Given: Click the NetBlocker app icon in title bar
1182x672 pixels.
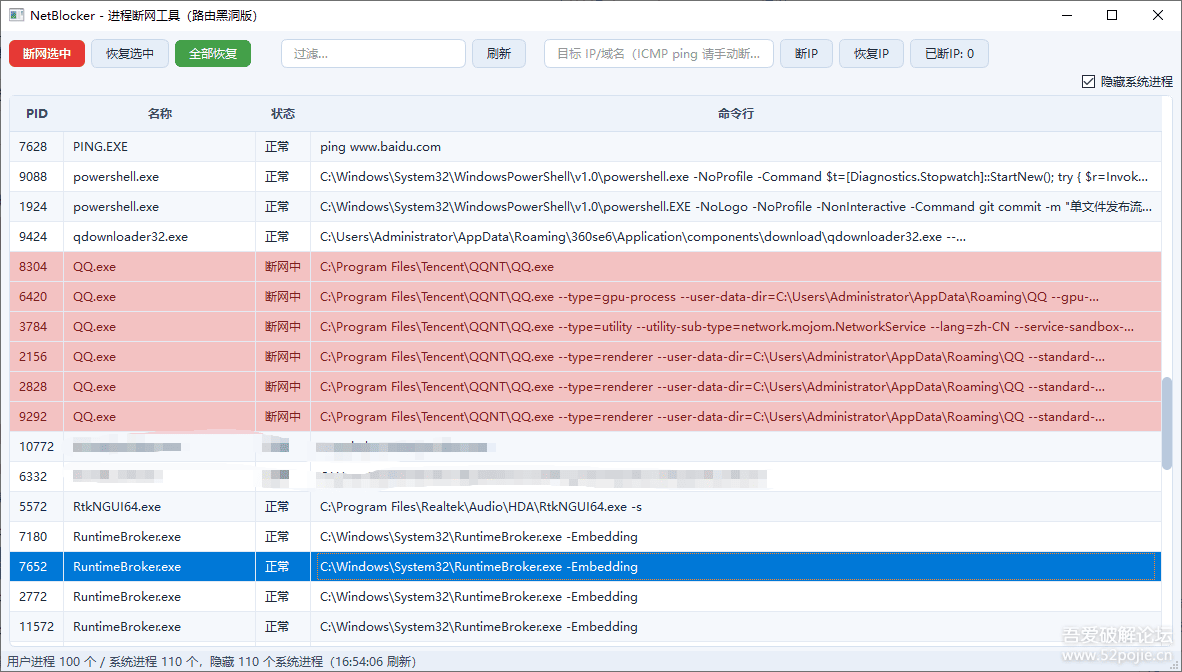Looking at the screenshot, I should [x=16, y=15].
